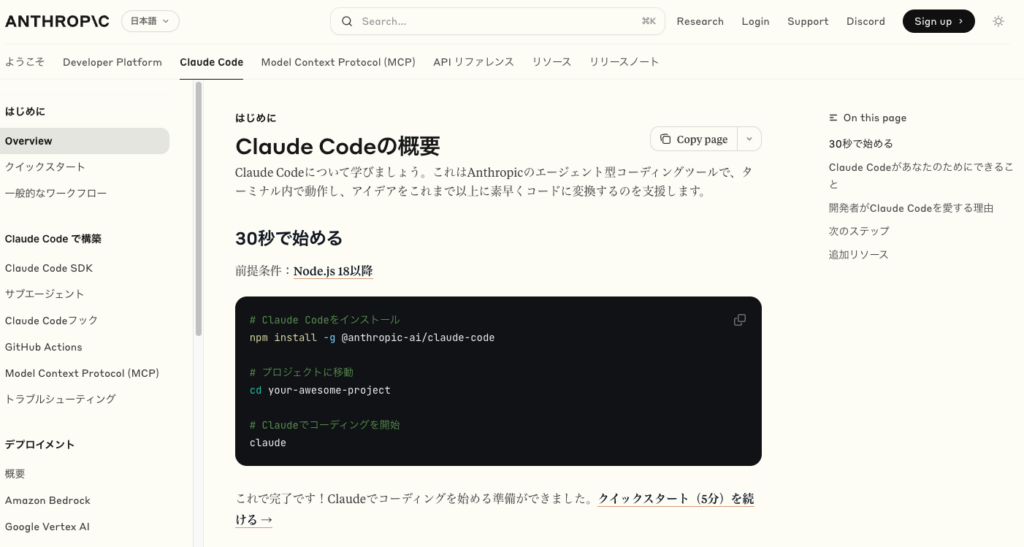
Task: Click the claude command line
Action: [268, 443]
